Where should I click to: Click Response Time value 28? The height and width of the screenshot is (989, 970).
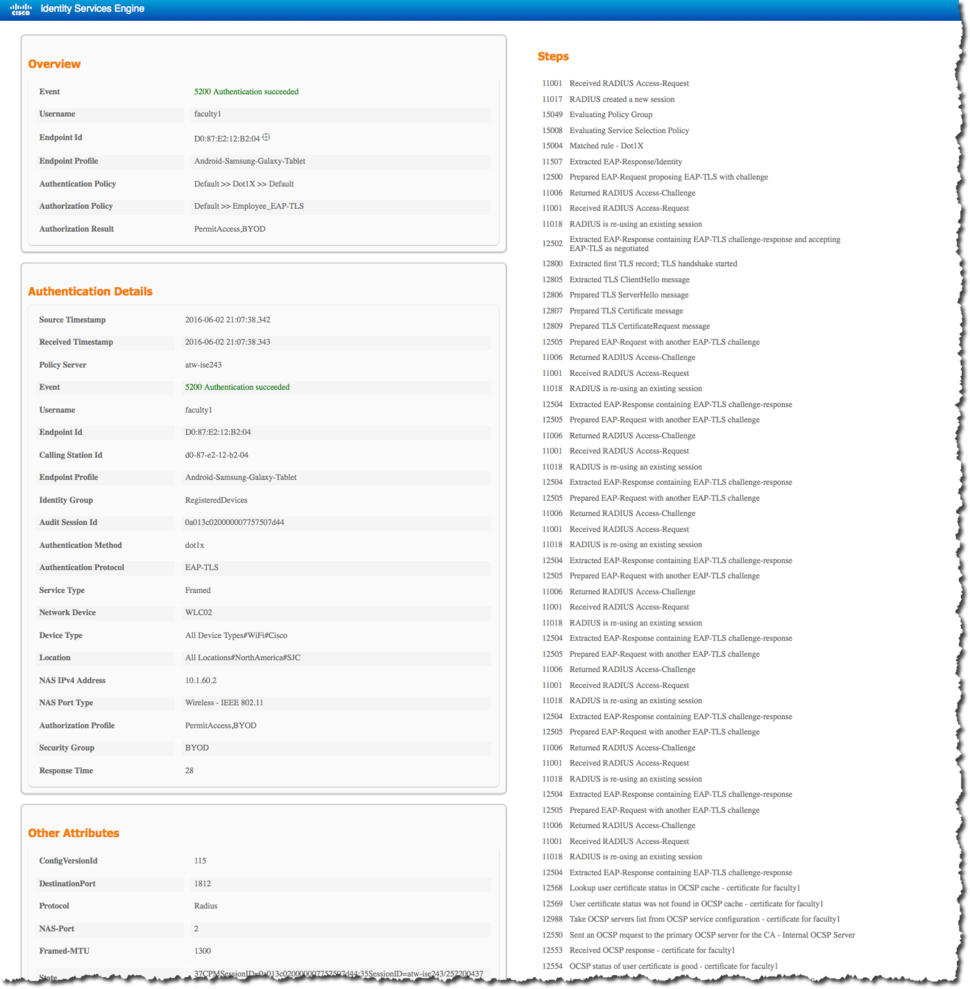tap(189, 771)
